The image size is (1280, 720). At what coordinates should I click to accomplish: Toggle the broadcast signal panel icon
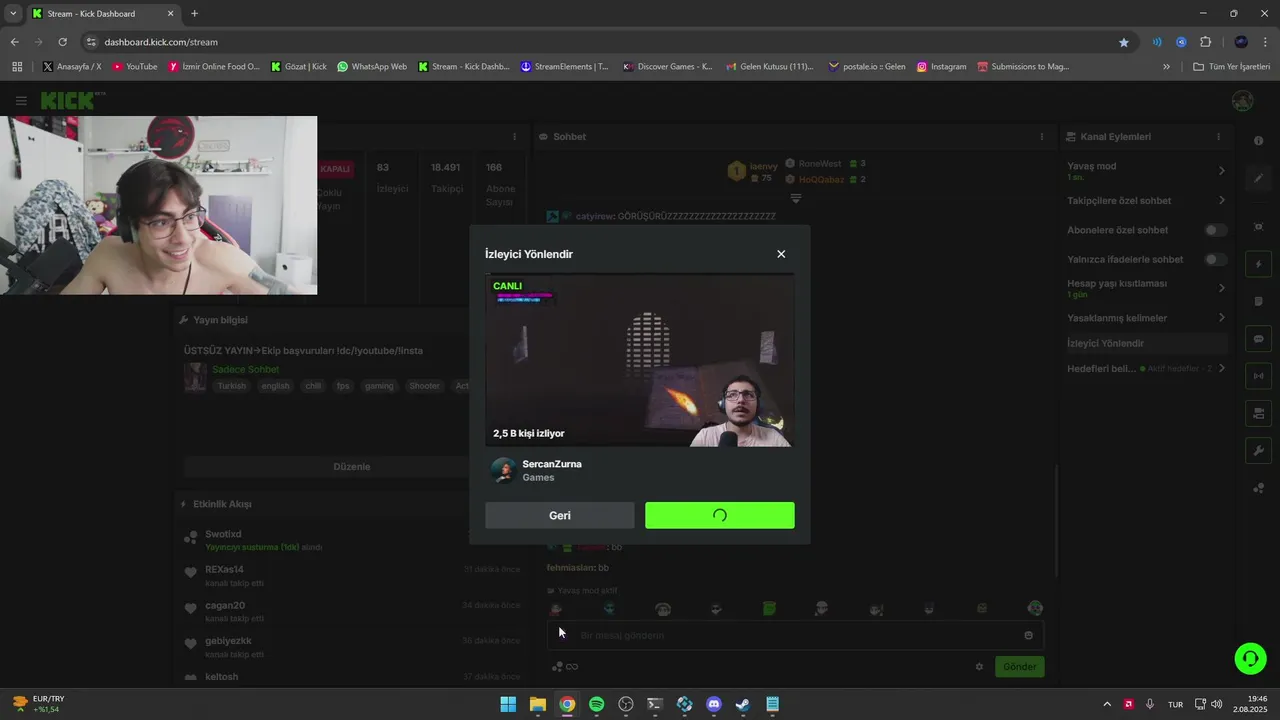tap(1259, 376)
